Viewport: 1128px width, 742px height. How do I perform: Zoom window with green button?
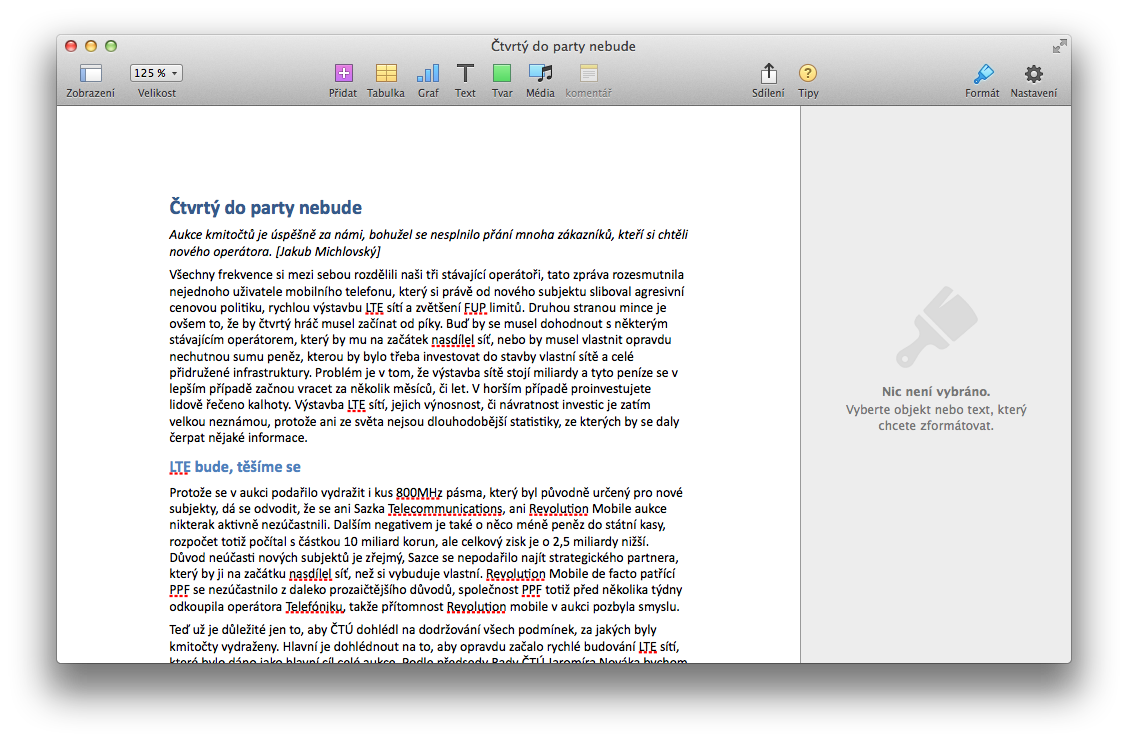click(111, 46)
